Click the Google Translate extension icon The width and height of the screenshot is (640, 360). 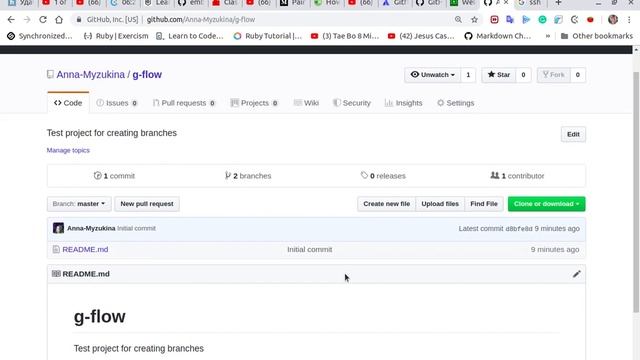[510, 20]
